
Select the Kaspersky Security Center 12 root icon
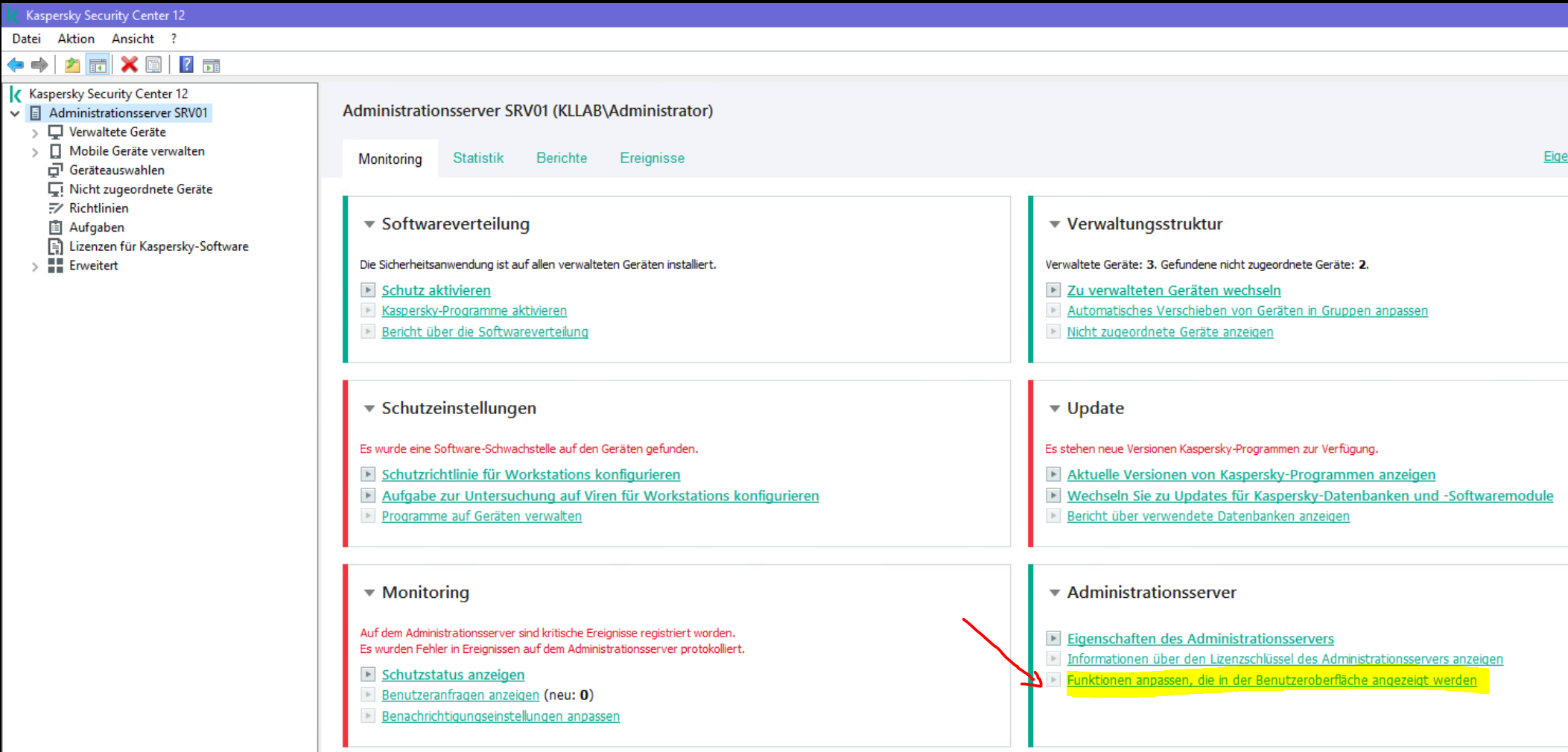15,94
